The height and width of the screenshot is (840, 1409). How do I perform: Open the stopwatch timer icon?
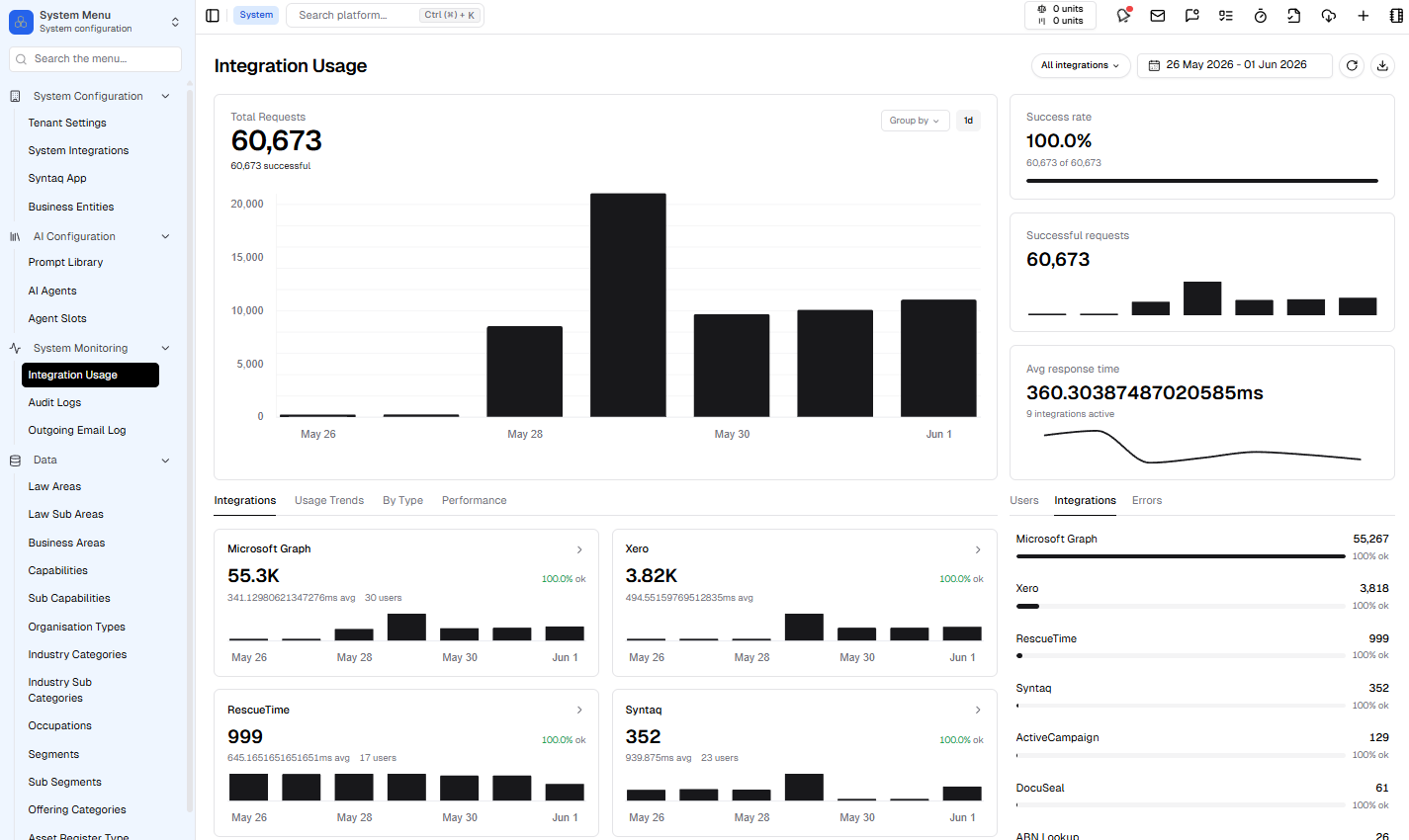coord(1261,15)
